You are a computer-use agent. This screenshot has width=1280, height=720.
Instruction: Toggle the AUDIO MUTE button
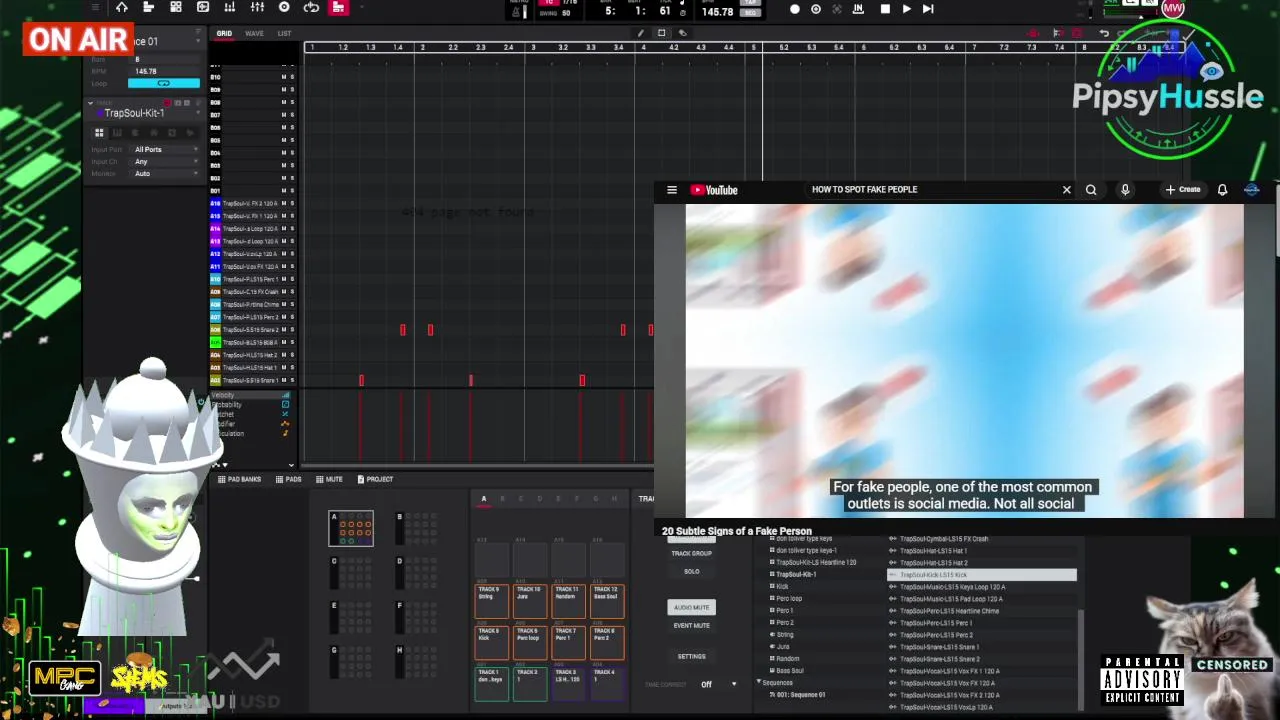coord(691,607)
